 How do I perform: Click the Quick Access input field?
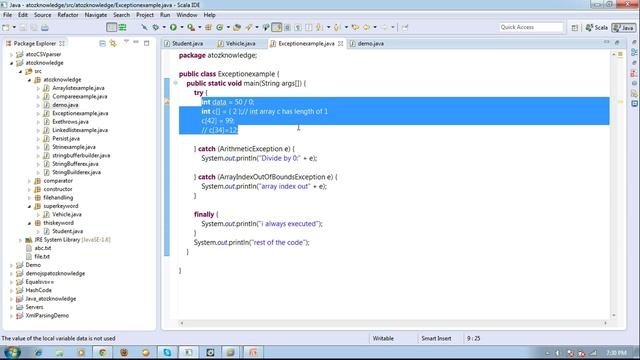pyautogui.click(x=531, y=27)
